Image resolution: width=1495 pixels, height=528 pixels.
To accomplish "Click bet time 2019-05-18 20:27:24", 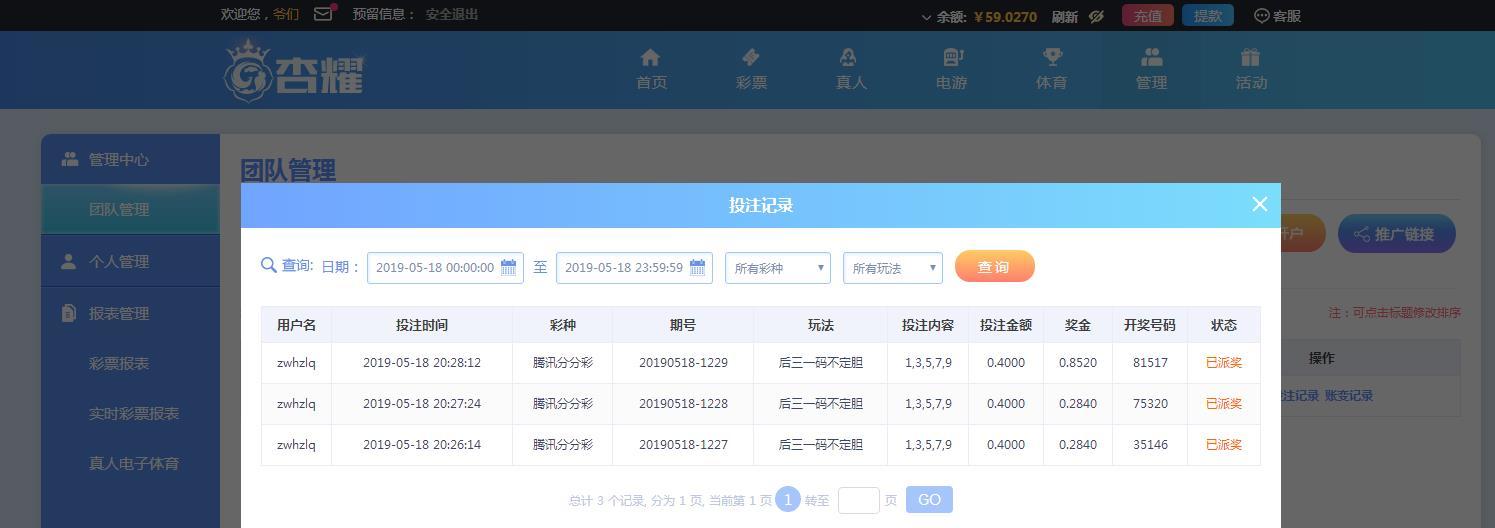I will (422, 404).
